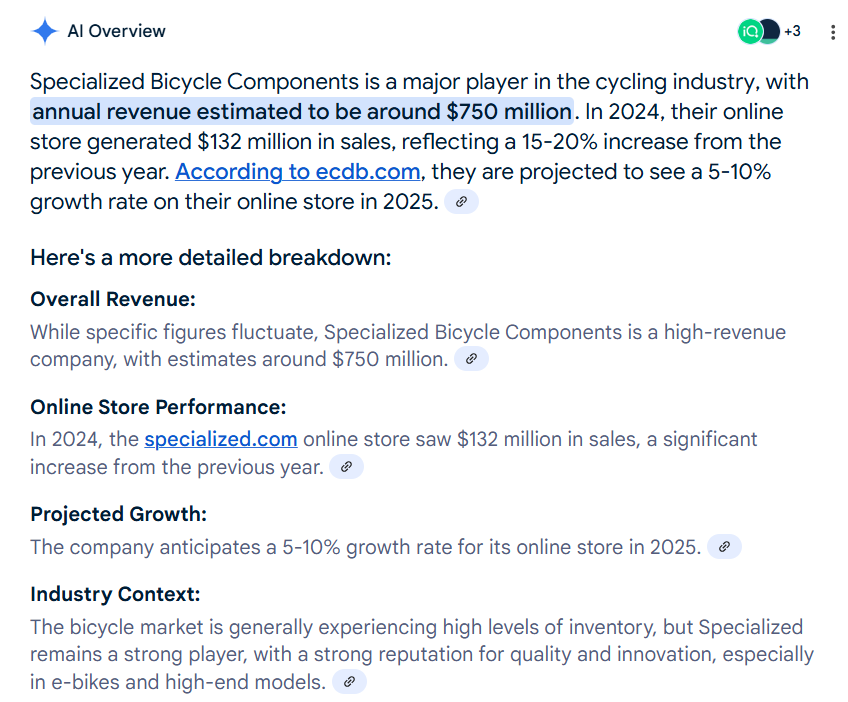Visit the specialized.com link
Viewport: 848px width, 702px height.
[221, 439]
